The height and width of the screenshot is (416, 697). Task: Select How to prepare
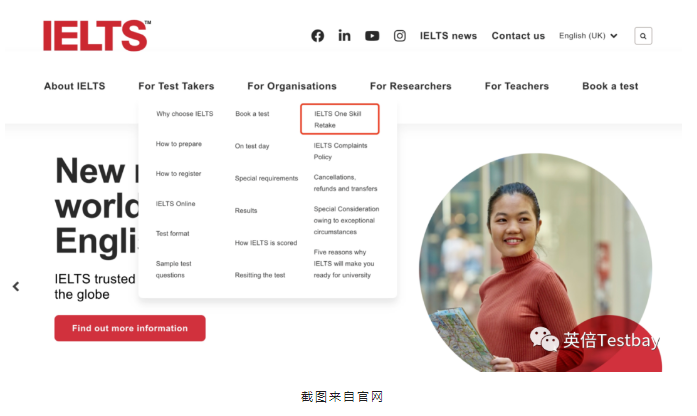pyautogui.click(x=179, y=144)
